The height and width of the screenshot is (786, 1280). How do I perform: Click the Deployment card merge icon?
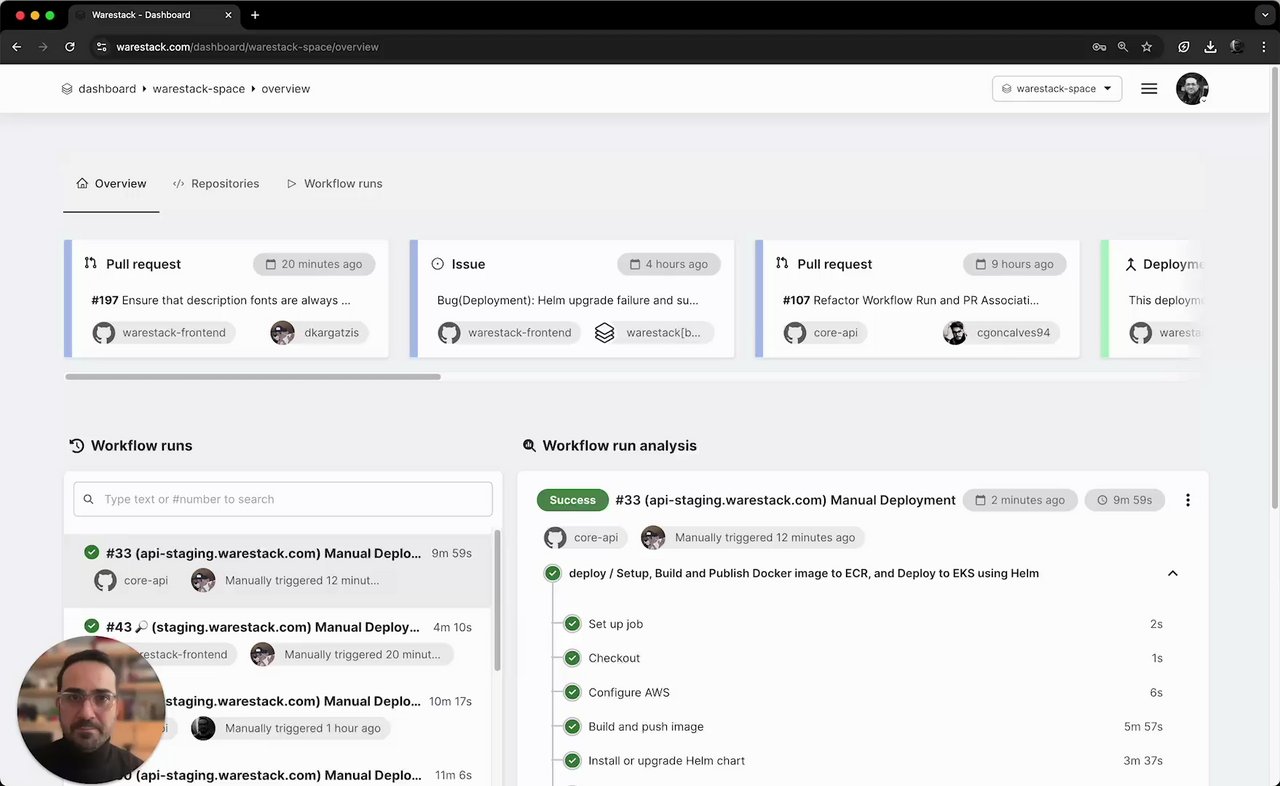[1131, 264]
